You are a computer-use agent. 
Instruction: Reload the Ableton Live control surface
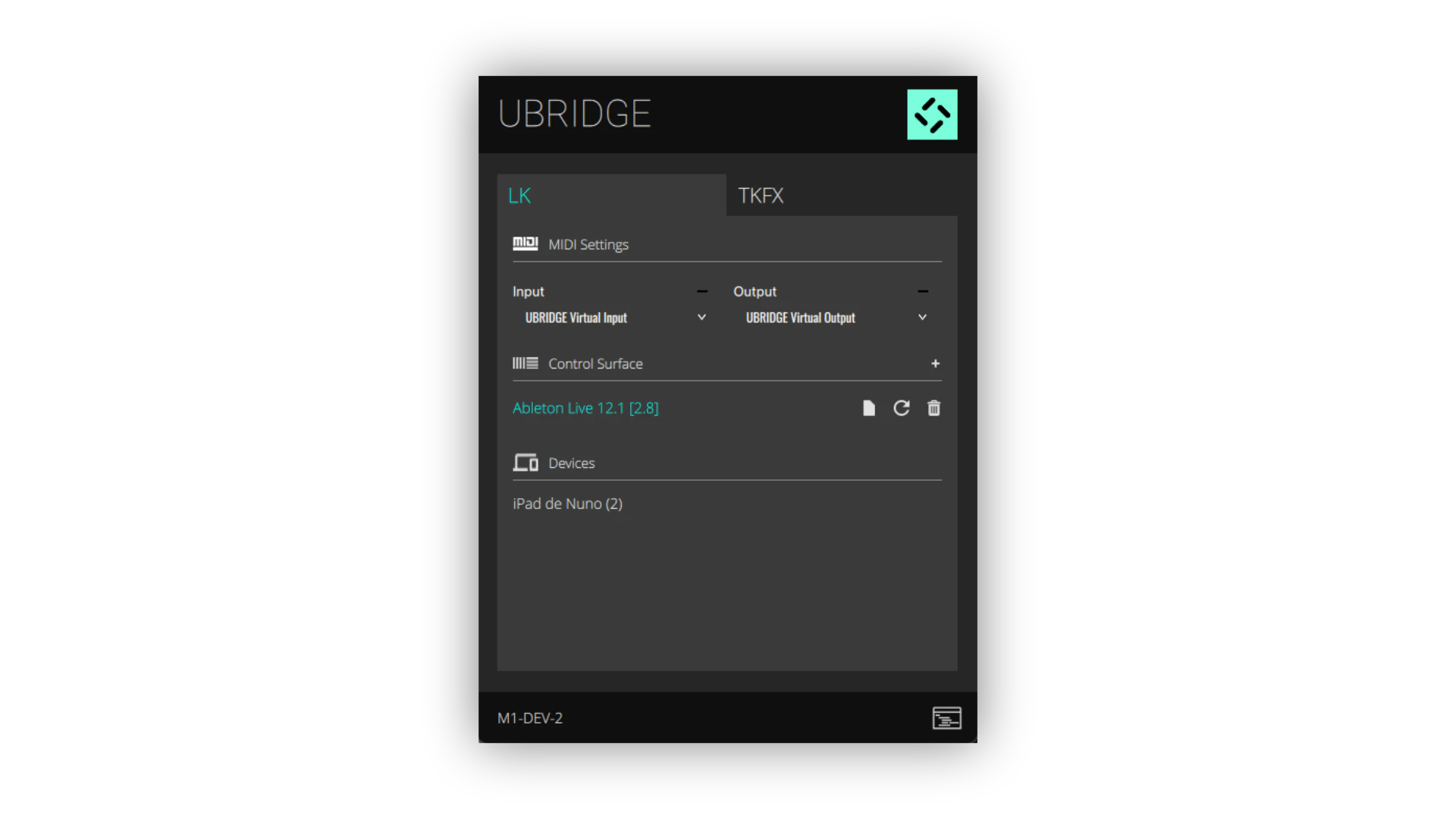coord(901,408)
